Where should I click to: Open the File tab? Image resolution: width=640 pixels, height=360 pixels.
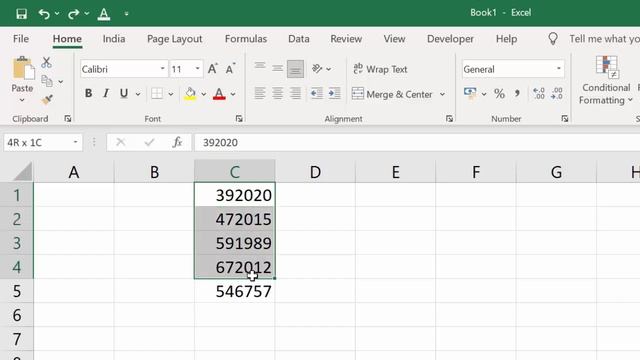coord(21,39)
